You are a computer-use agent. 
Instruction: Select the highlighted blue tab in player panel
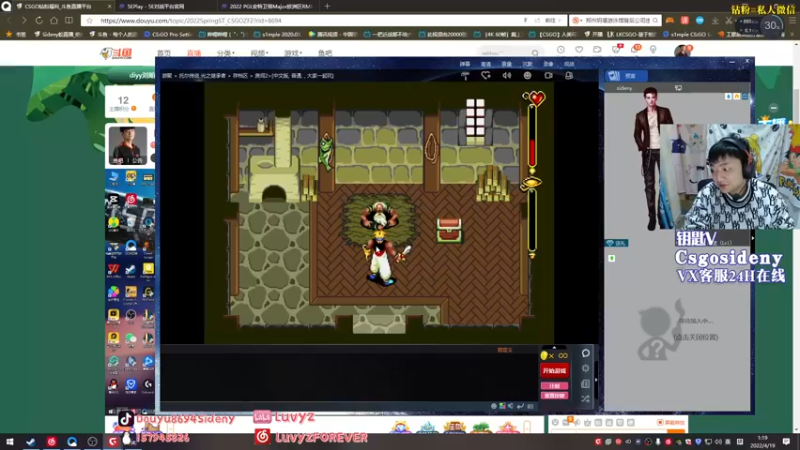(627, 76)
